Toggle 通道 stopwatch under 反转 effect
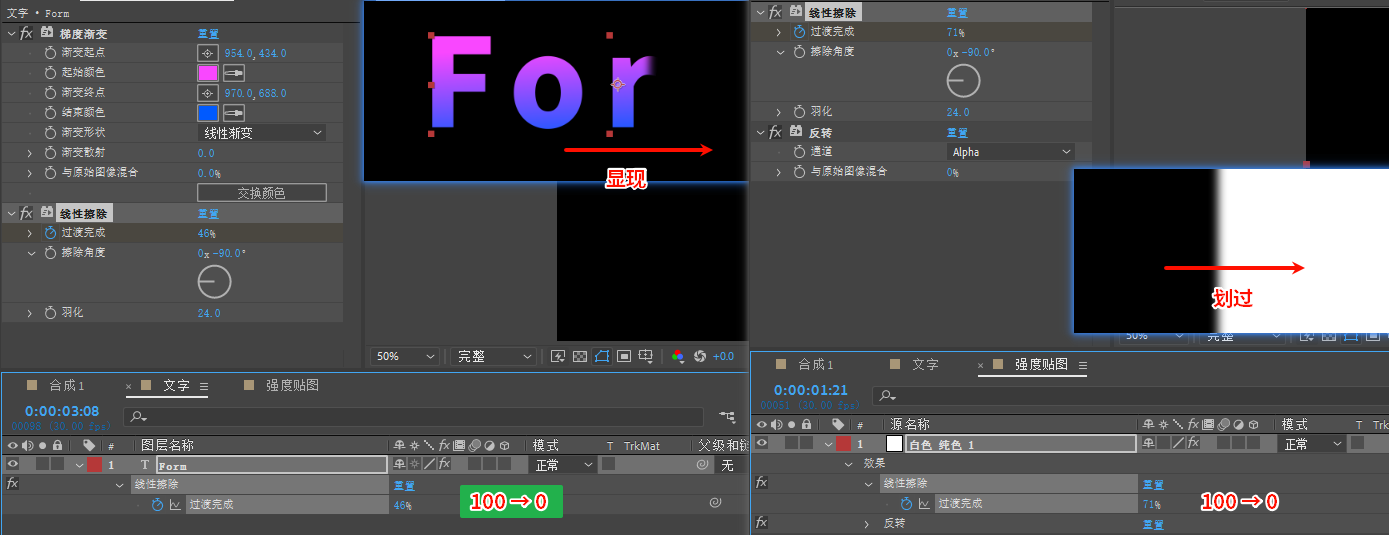The image size is (1389, 535). pyautogui.click(x=799, y=152)
